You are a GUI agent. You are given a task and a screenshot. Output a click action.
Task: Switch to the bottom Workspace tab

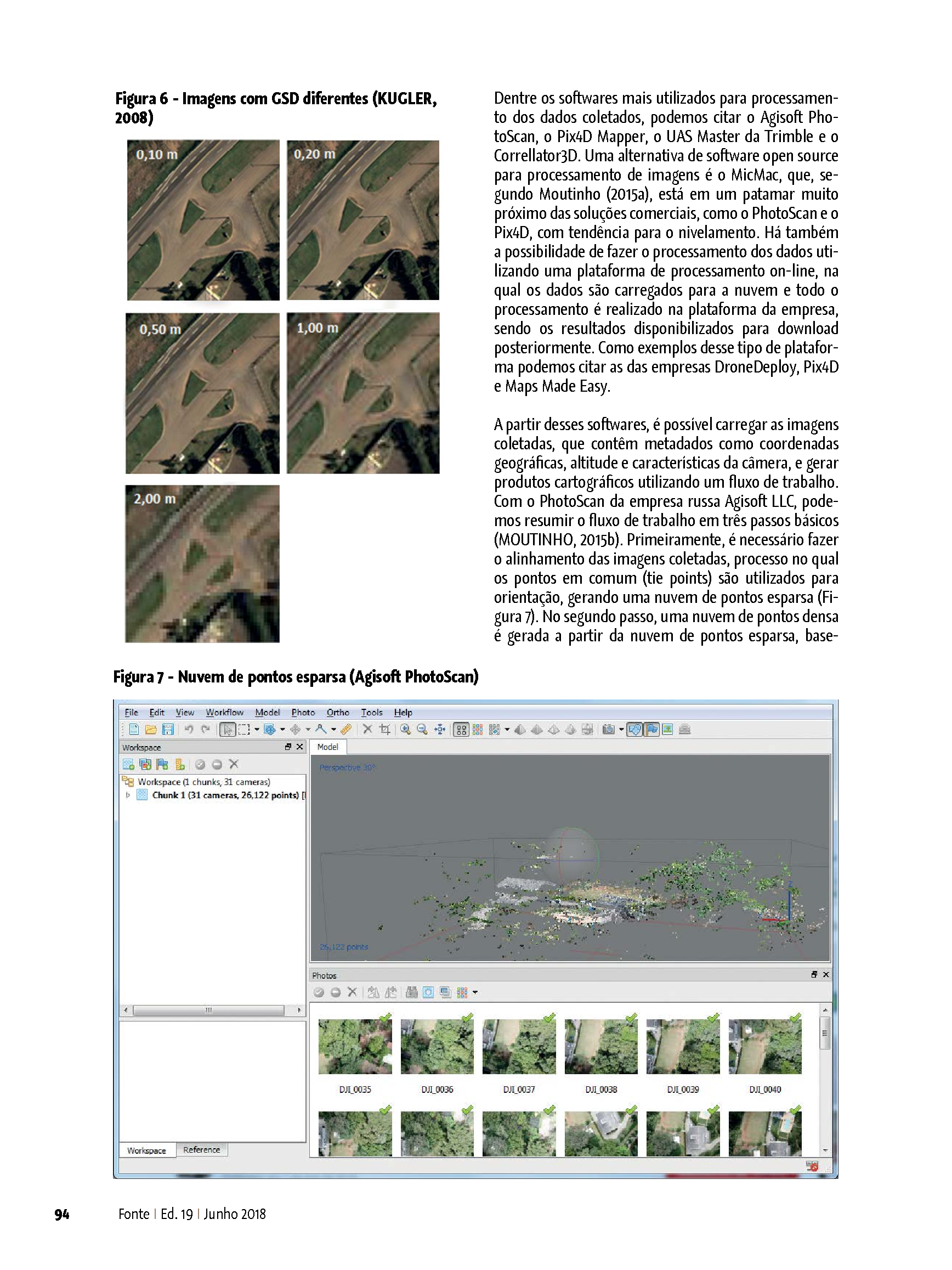(146, 1150)
